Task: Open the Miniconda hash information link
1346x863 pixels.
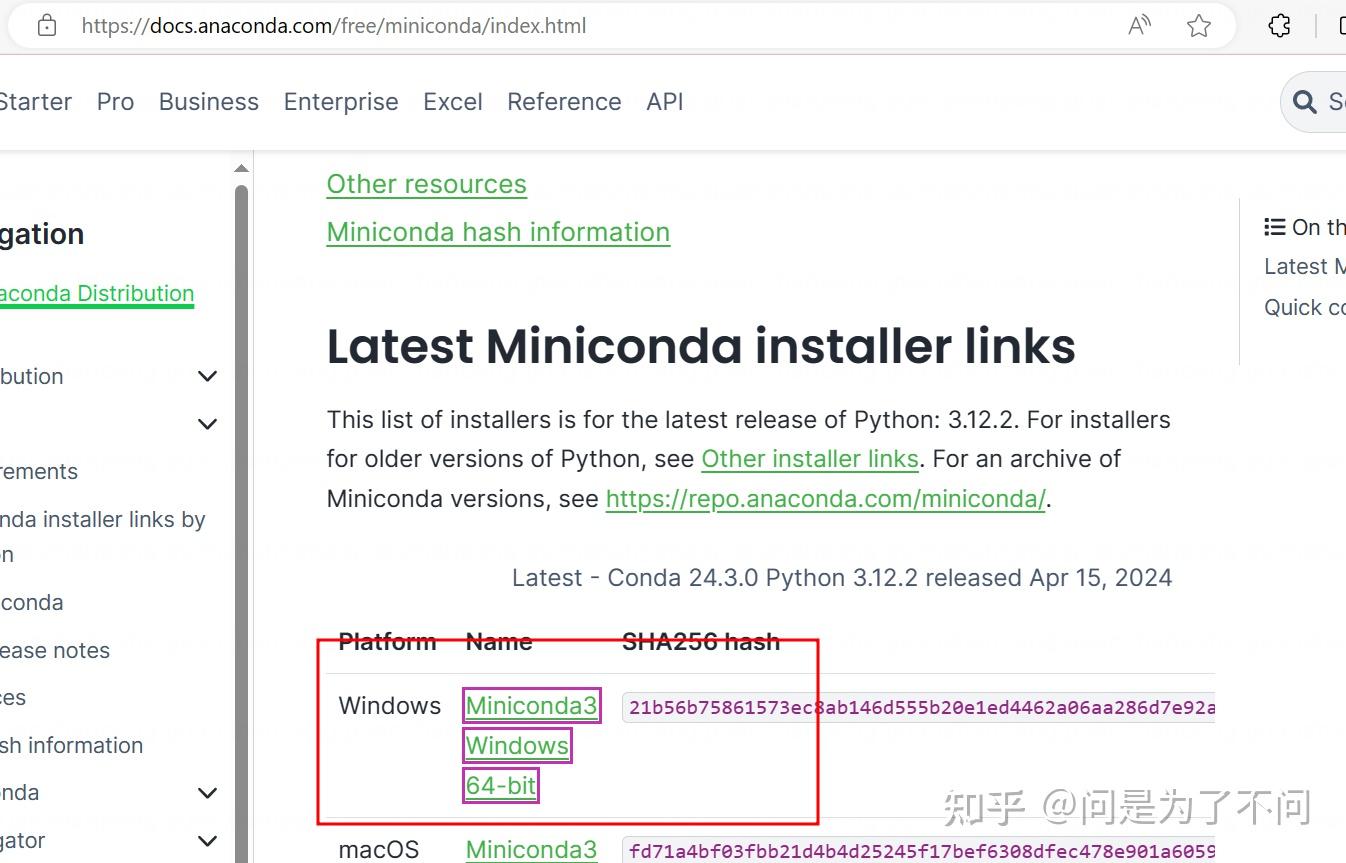Action: (x=498, y=231)
